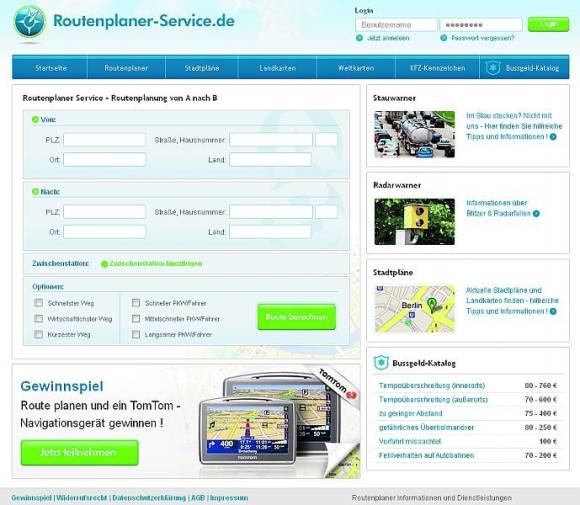Click the arrow icon beside Jetzt anmelden
580x505 pixels.
click(359, 38)
